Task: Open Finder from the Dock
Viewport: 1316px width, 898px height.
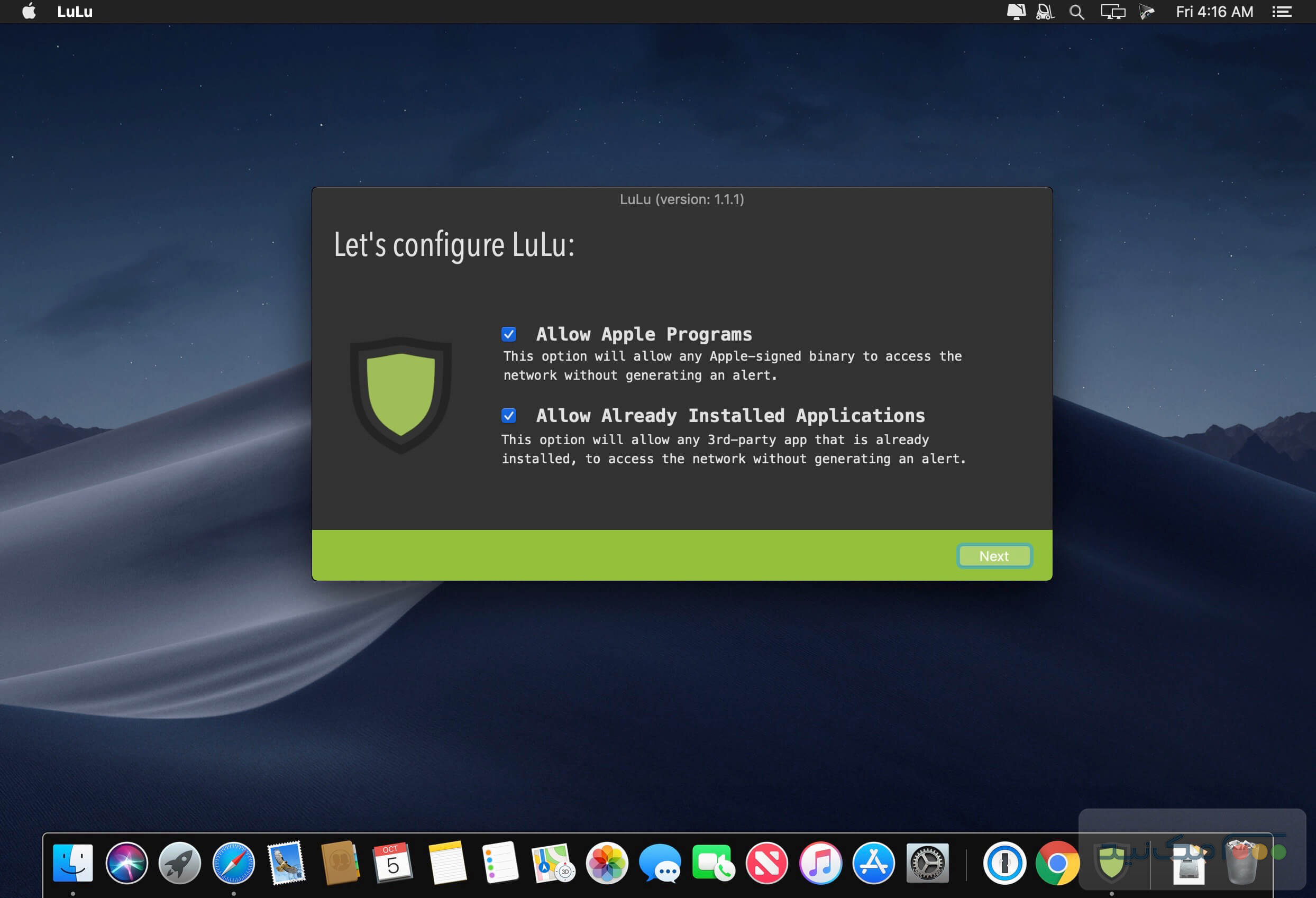Action: coord(73,863)
